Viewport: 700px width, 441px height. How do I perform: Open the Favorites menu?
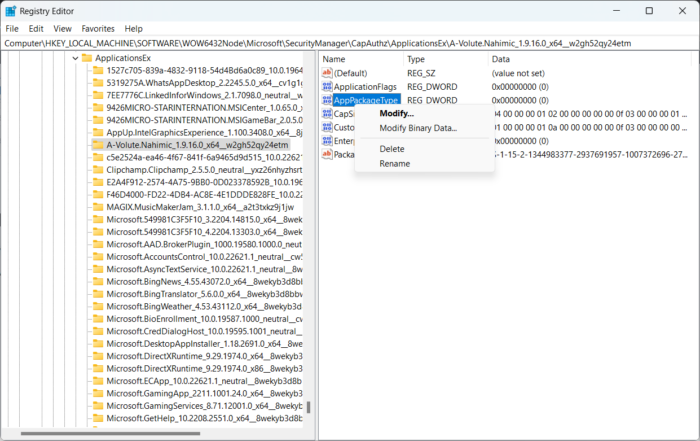(98, 29)
